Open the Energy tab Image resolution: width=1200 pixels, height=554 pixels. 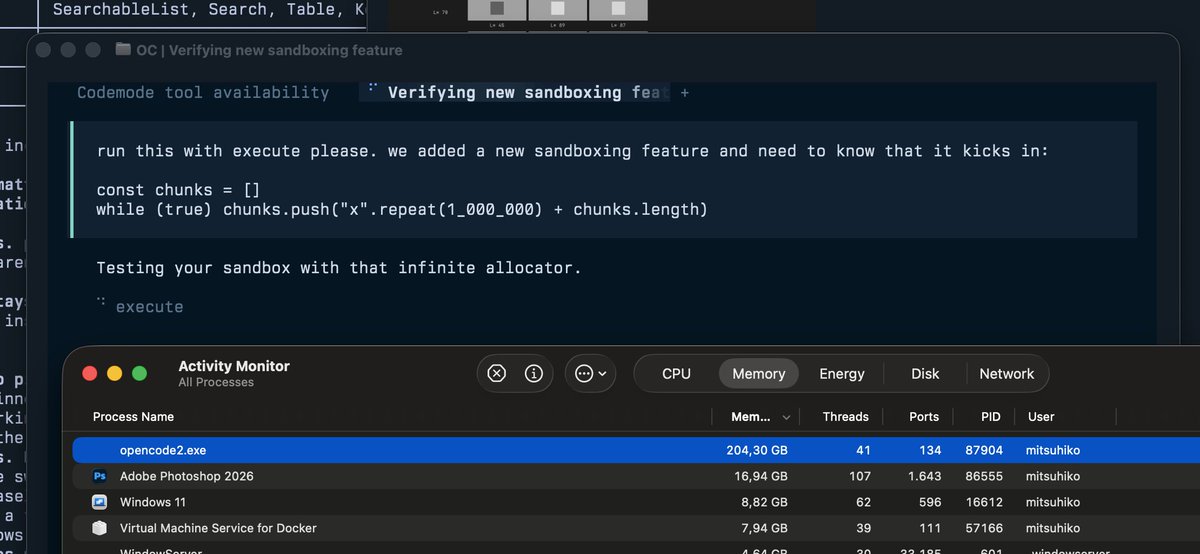point(842,373)
